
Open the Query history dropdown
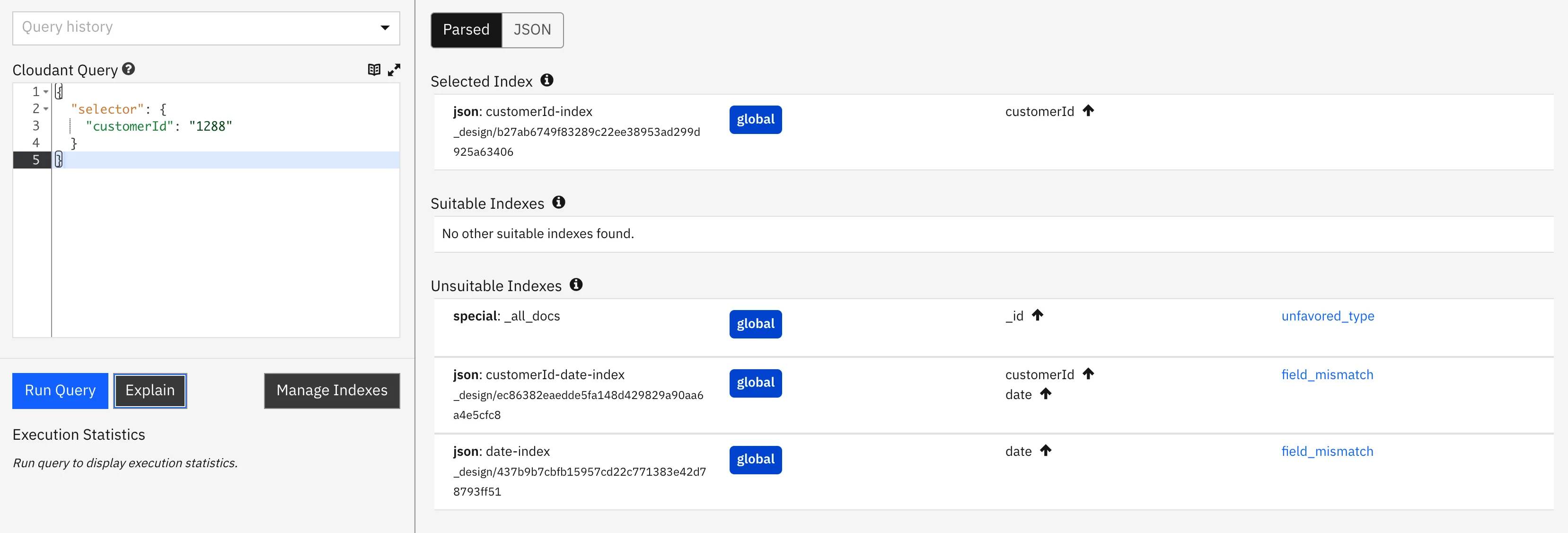tap(206, 28)
